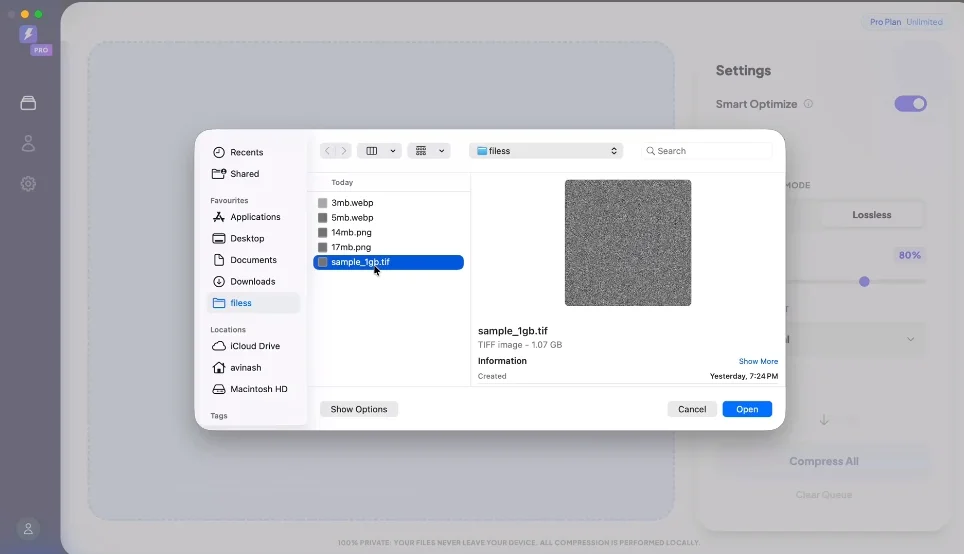This screenshot has width=964, height=554.
Task: Click Show More in Information
Action: pos(758,361)
